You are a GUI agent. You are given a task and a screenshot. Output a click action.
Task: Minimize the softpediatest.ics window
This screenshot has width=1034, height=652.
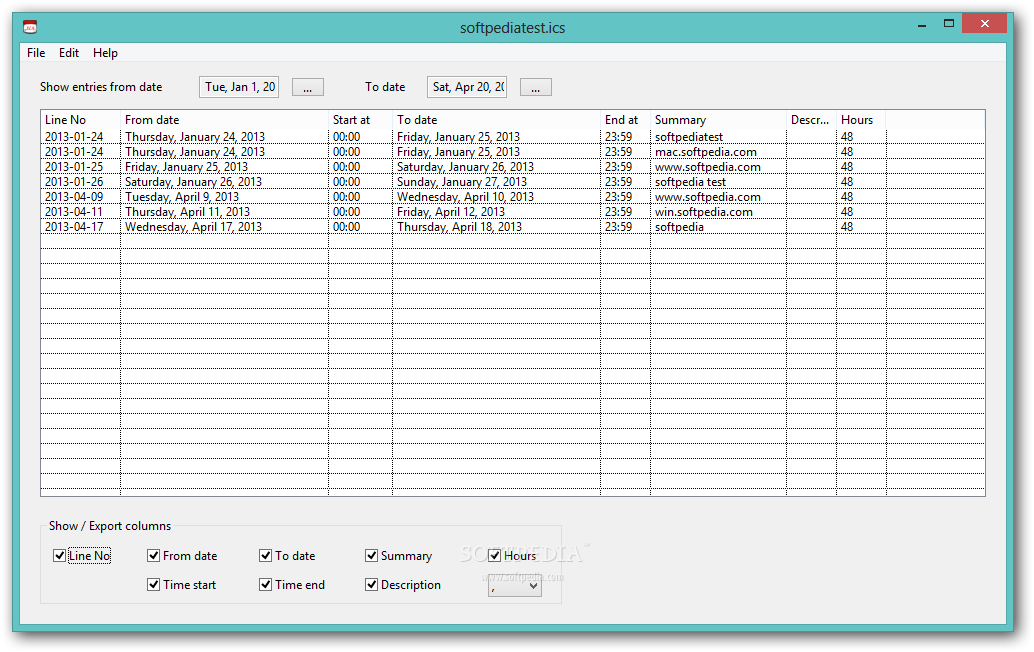[x=922, y=24]
